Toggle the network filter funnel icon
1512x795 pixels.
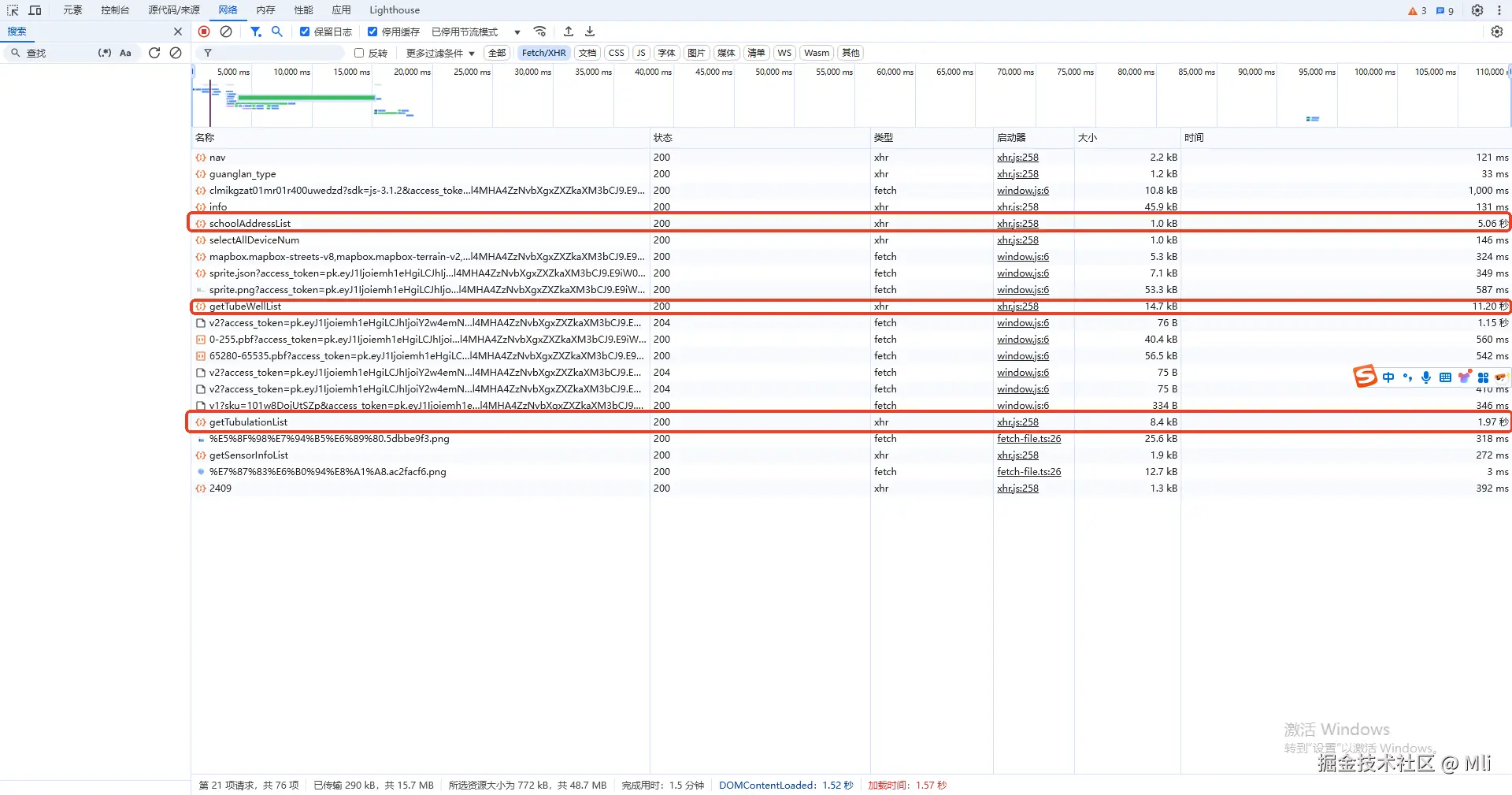255,32
